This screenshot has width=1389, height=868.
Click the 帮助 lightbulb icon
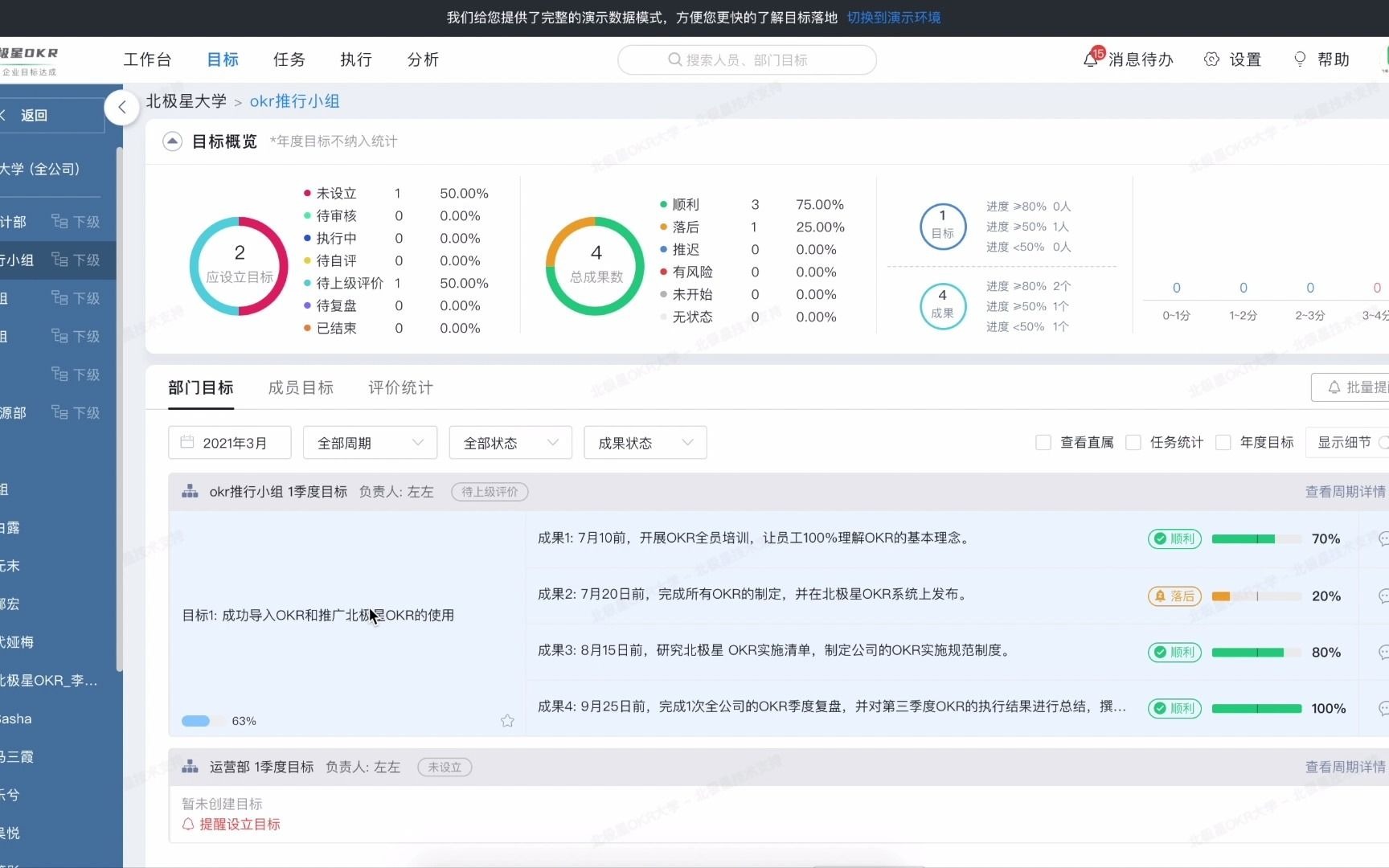click(x=1299, y=59)
